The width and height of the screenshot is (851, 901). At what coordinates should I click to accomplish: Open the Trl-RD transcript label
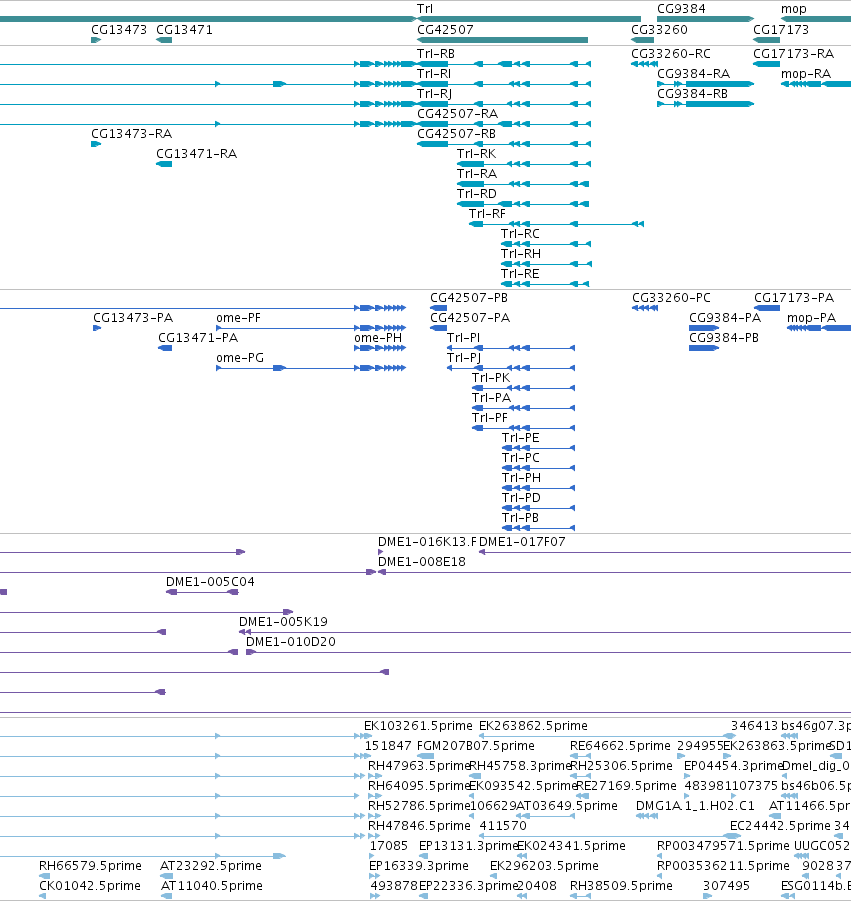476,194
